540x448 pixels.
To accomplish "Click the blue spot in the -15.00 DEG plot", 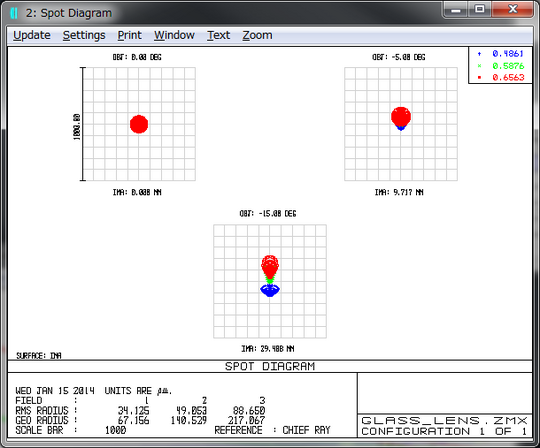I will (x=270, y=290).
